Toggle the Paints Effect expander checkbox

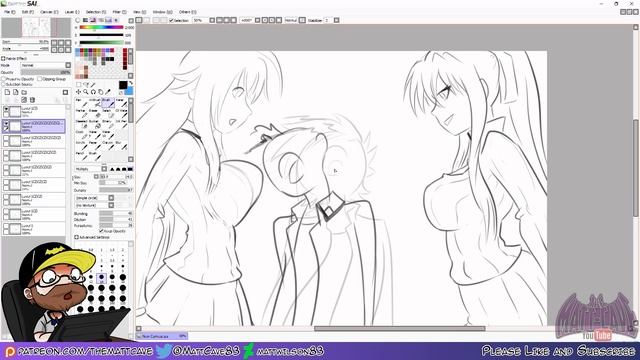3,58
